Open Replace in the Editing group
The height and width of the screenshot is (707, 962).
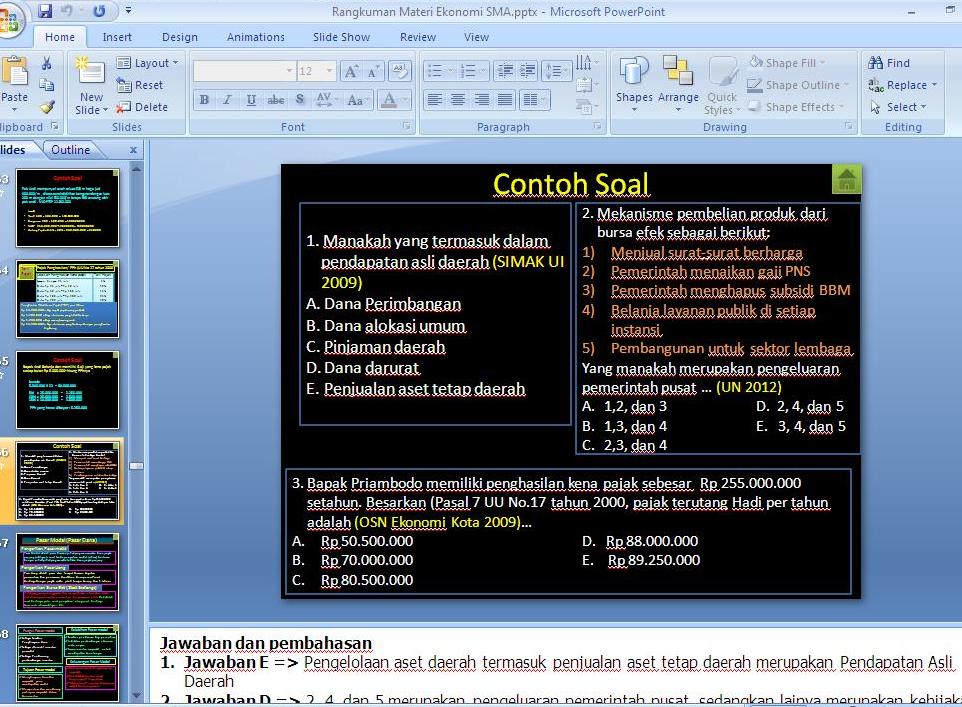899,85
